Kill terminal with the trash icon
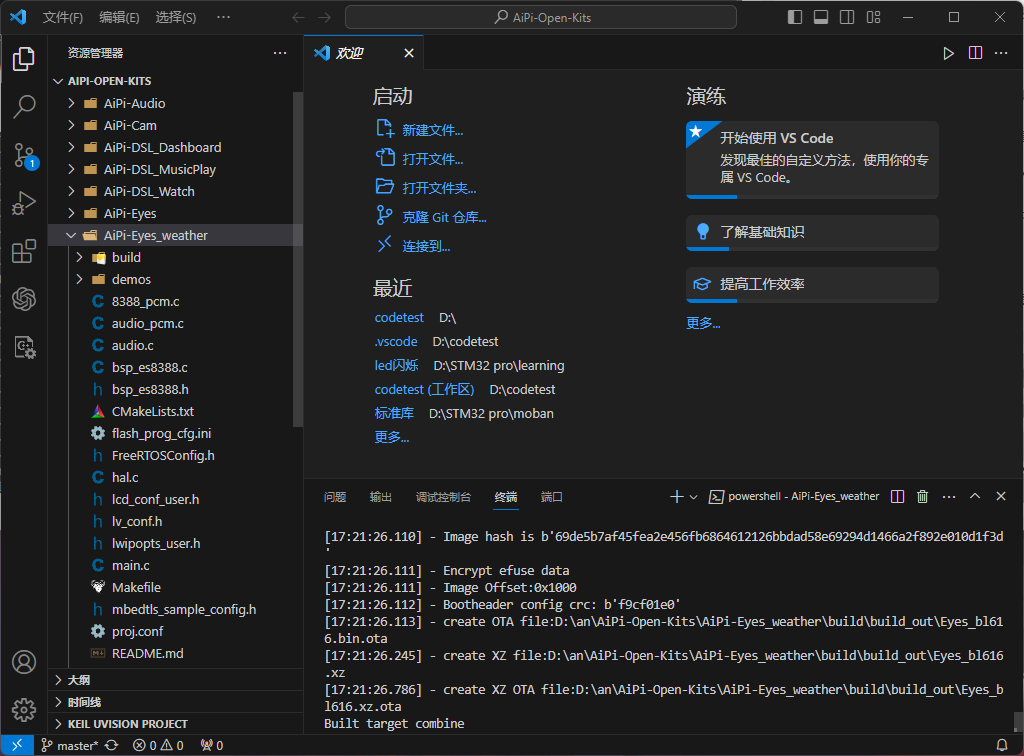Image resolution: width=1024 pixels, height=756 pixels. (922, 497)
